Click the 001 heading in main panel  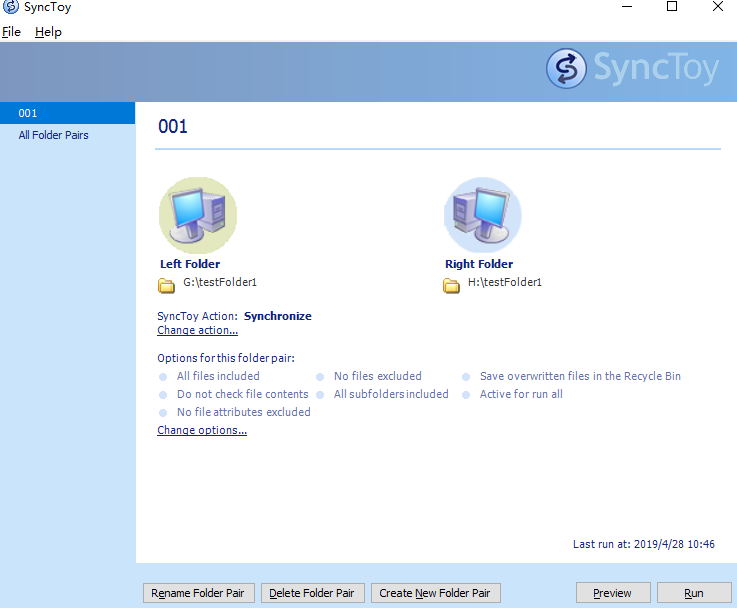tap(172, 127)
